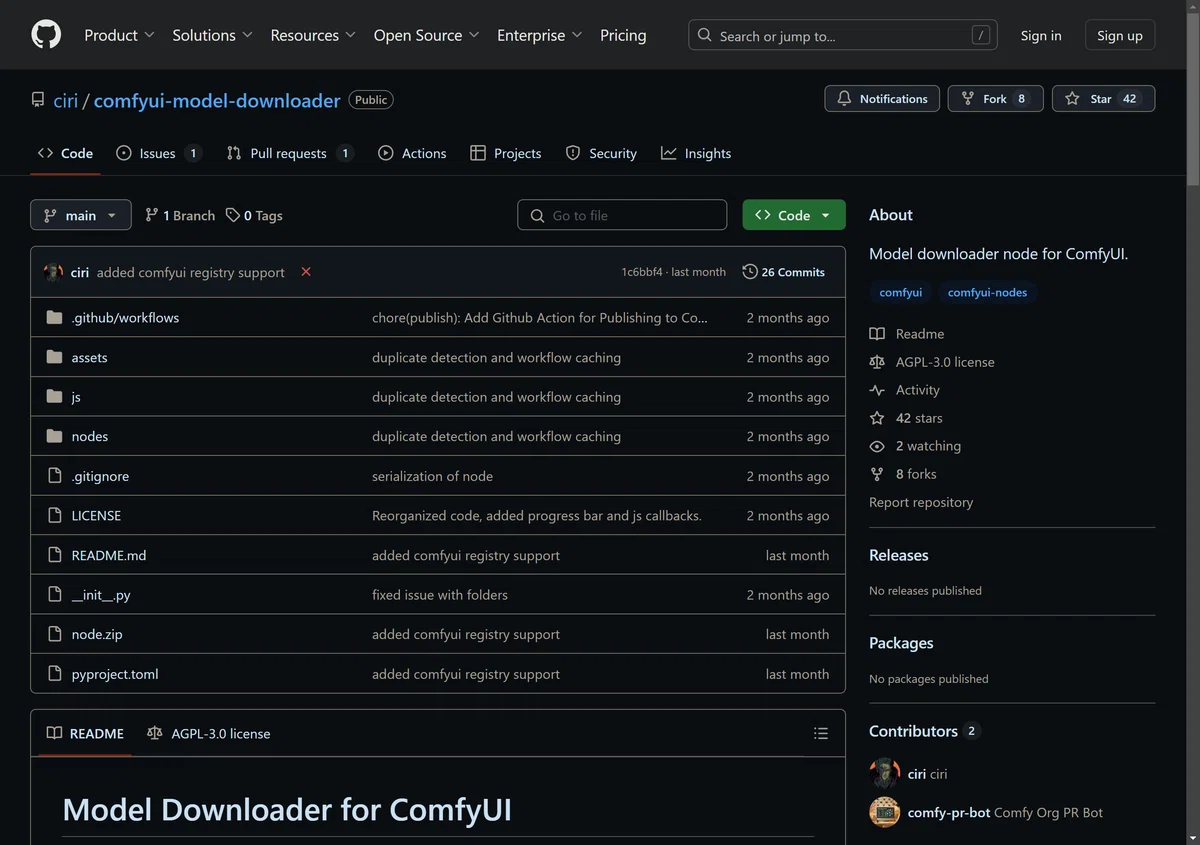Image resolution: width=1200 pixels, height=845 pixels.
Task: Expand the Product menu
Action: pyautogui.click(x=119, y=35)
